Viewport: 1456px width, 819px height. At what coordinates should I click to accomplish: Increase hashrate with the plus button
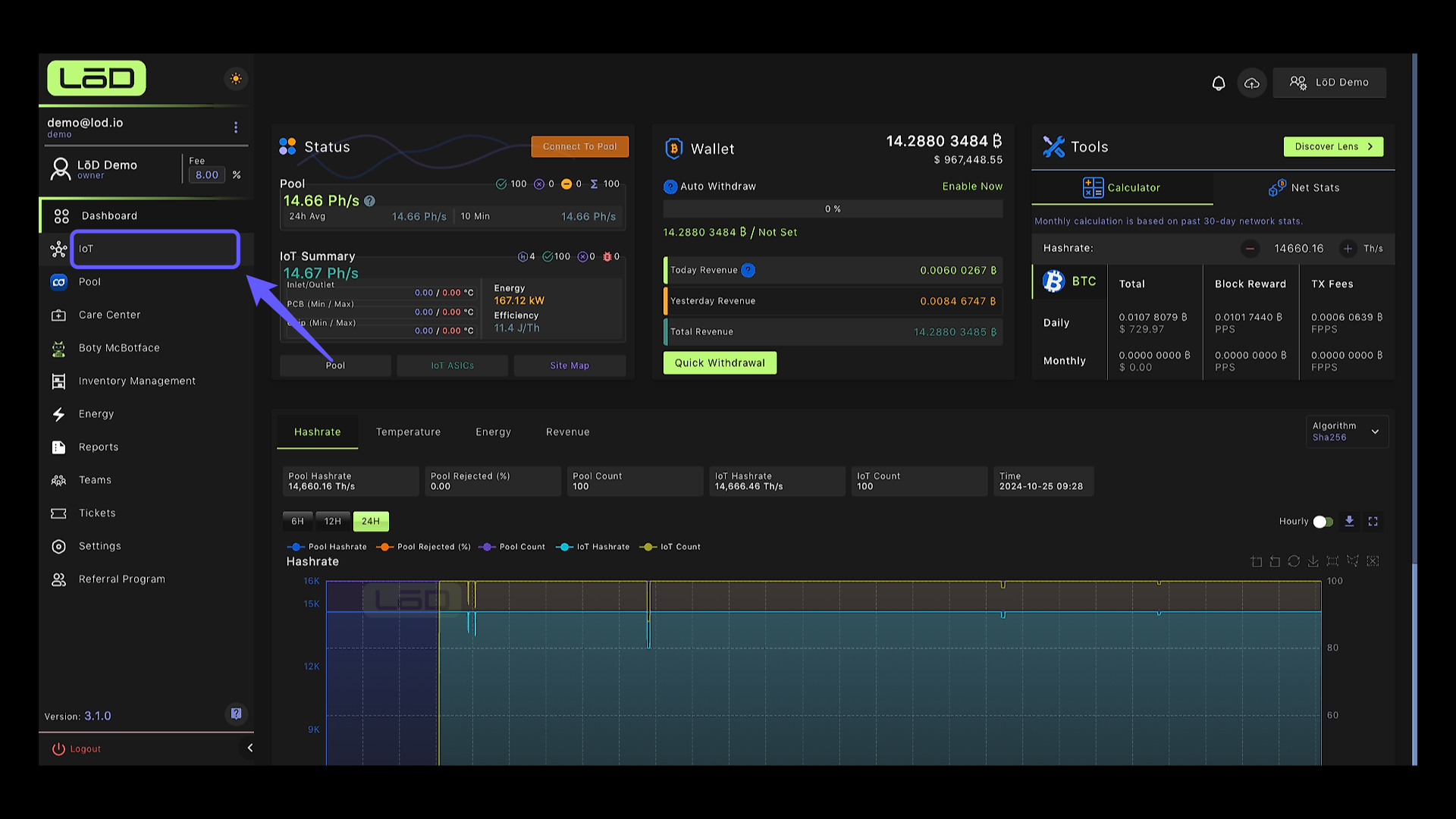(1348, 249)
